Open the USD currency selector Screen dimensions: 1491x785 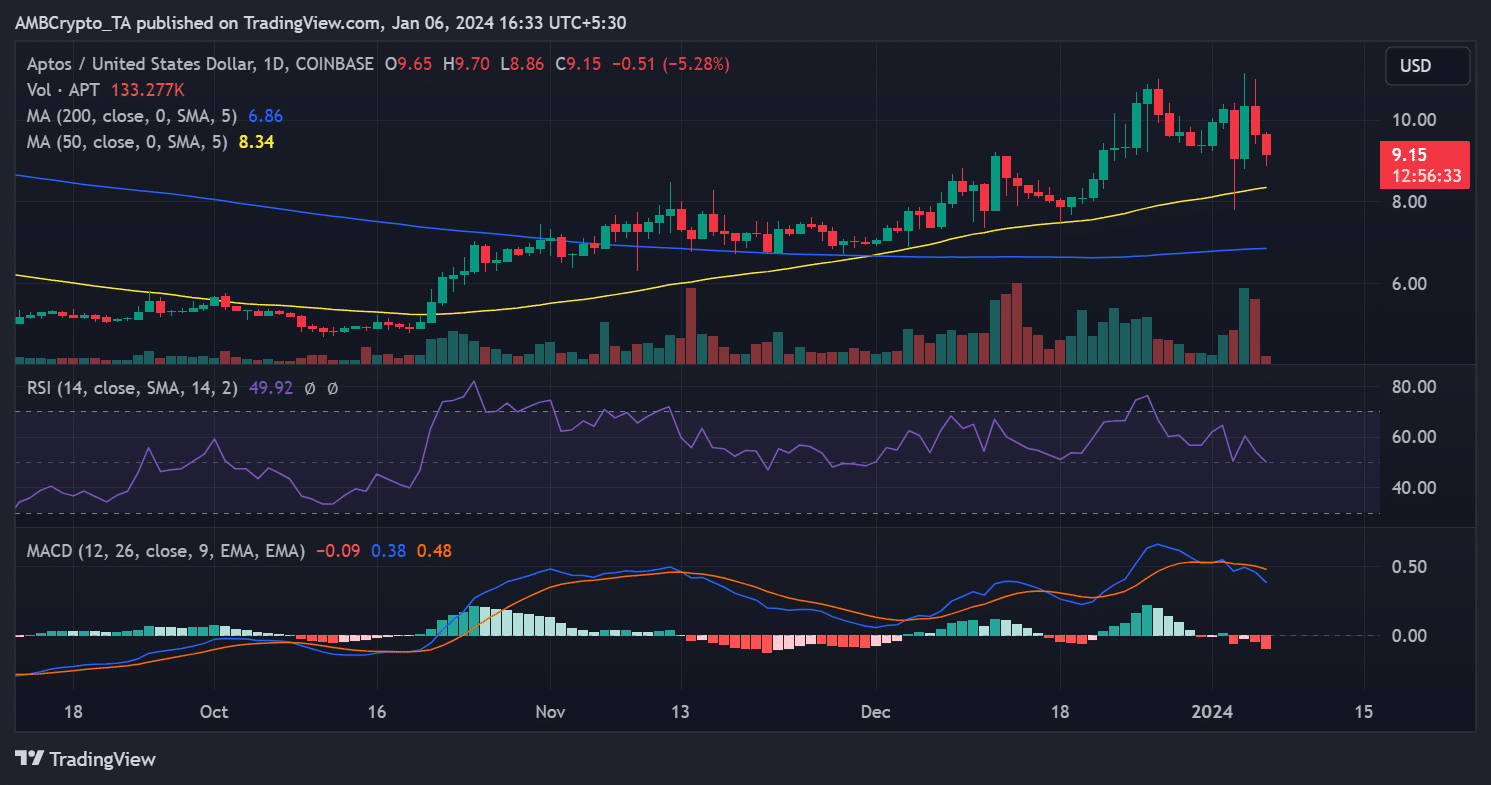pos(1427,66)
